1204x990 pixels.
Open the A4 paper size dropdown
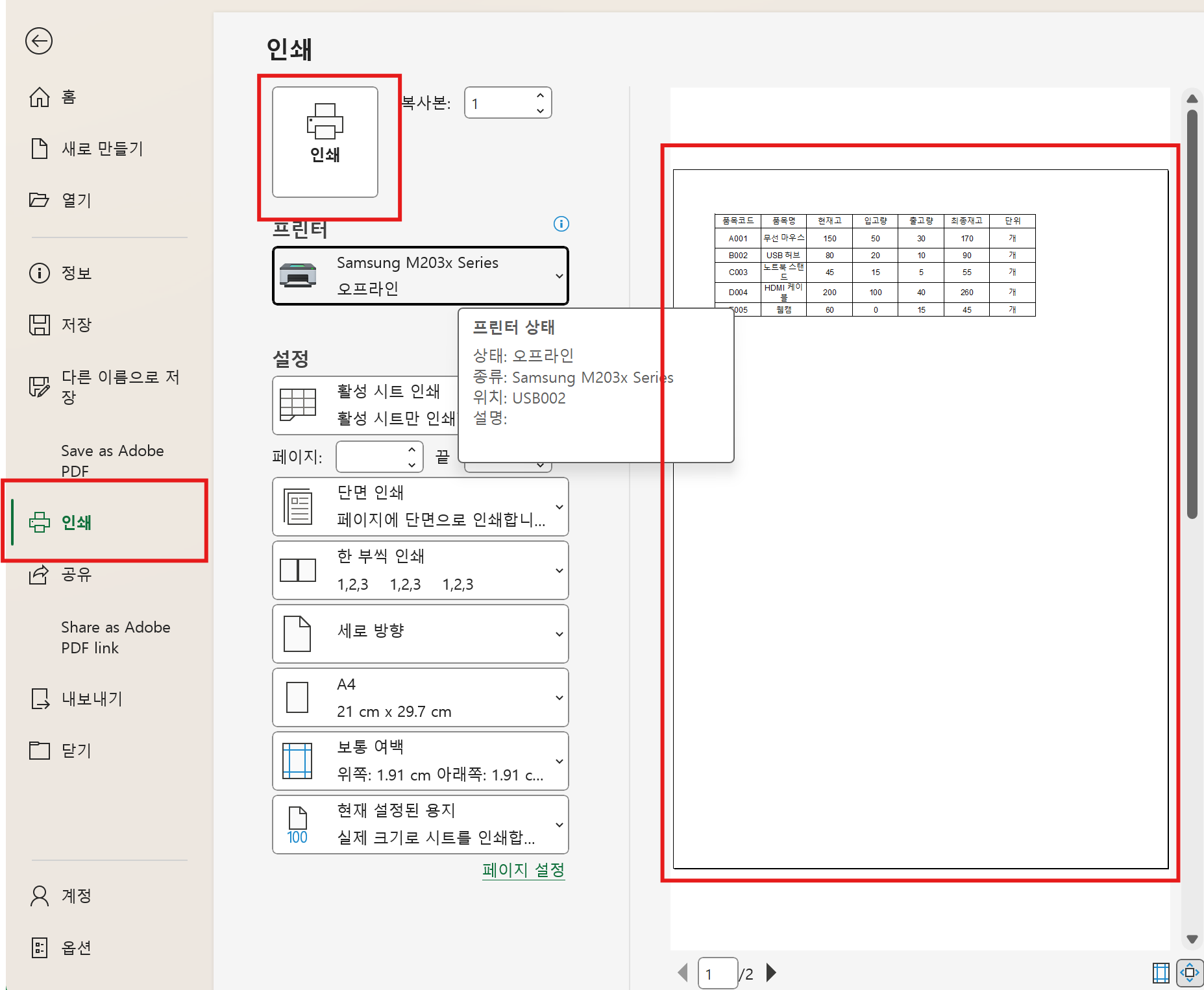pyautogui.click(x=421, y=697)
